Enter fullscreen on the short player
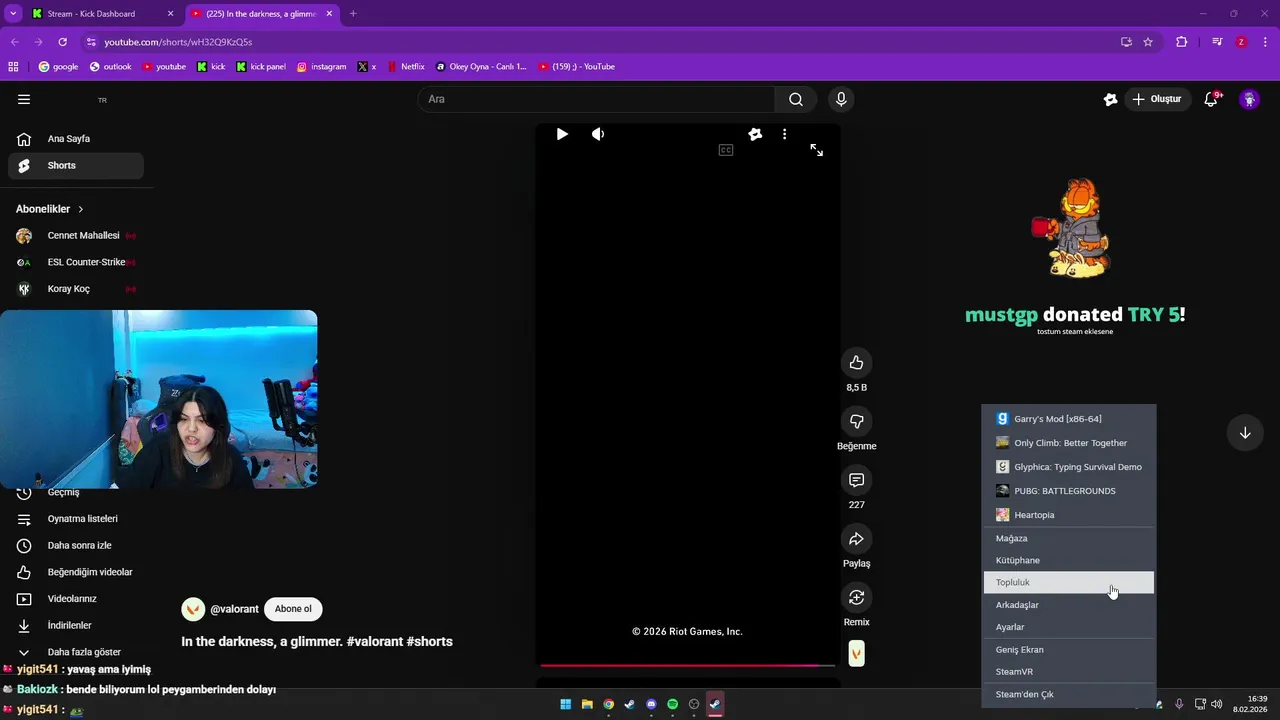 point(816,150)
